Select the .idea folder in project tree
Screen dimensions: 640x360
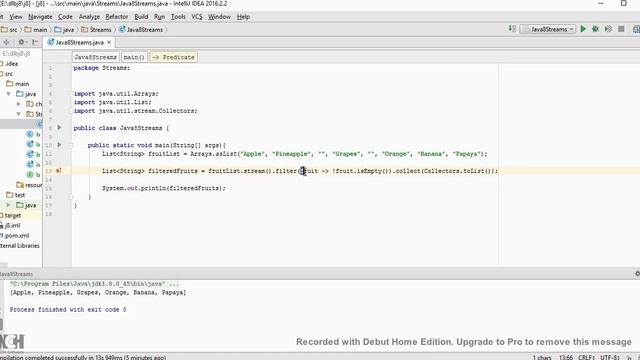pos(9,64)
